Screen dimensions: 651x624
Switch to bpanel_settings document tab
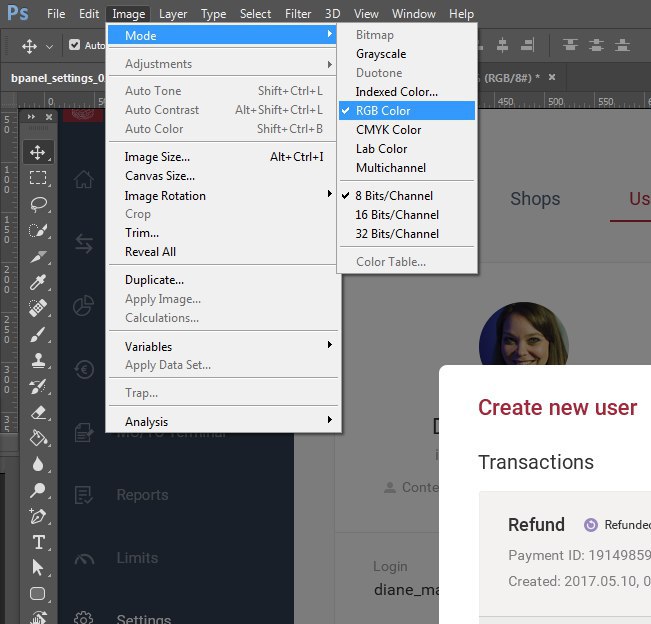(x=57, y=78)
